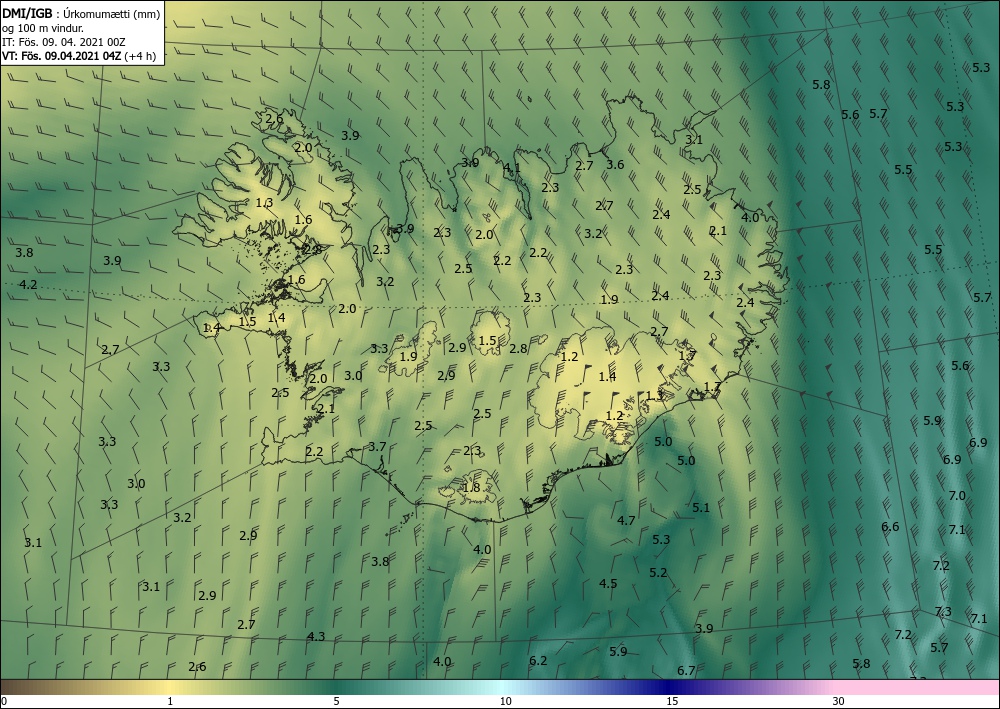
Task: Click the 1.8 value on the southern glacier
Action: (471, 488)
